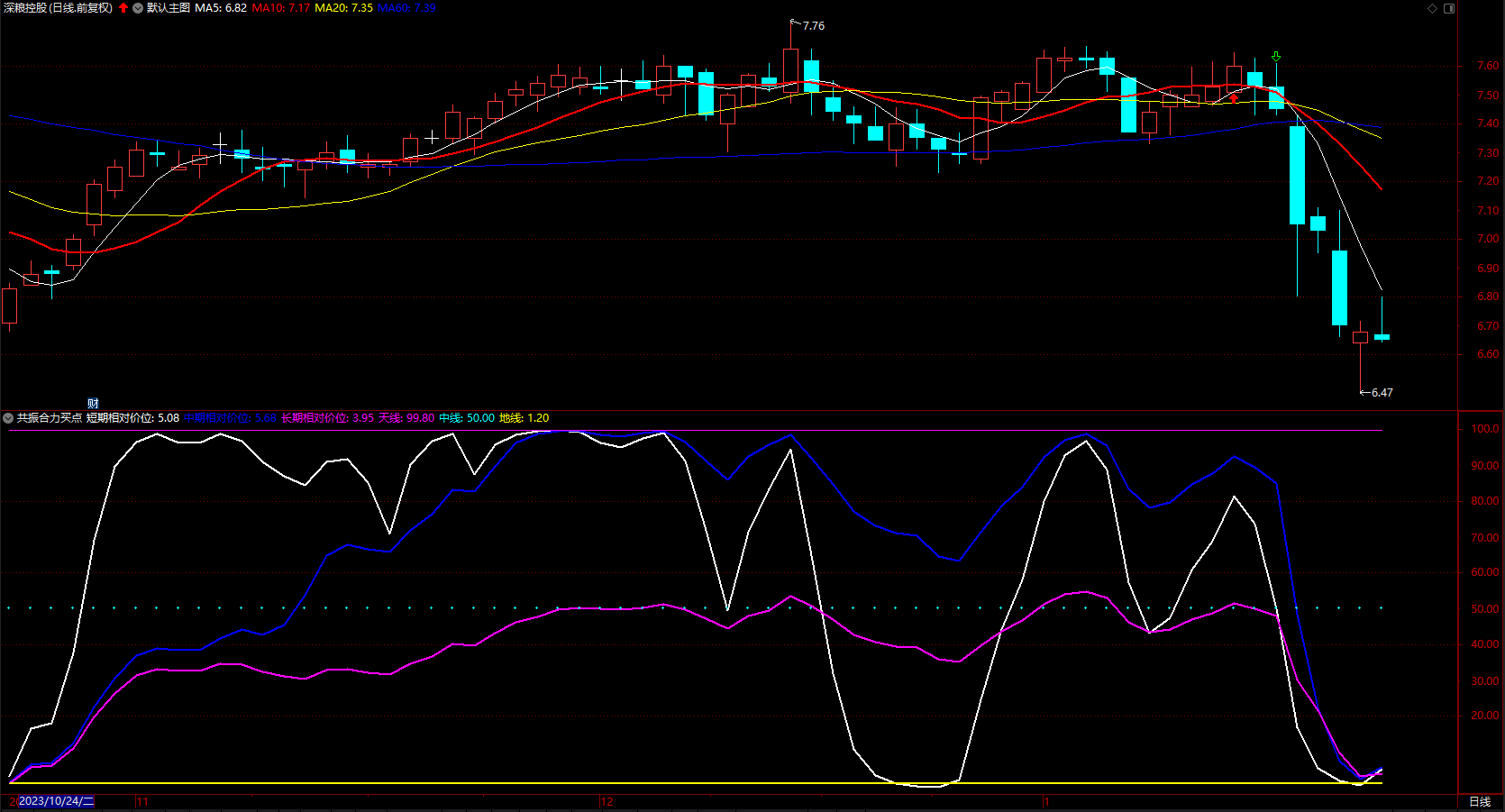Click the 7.76 high price marker

tap(813, 26)
